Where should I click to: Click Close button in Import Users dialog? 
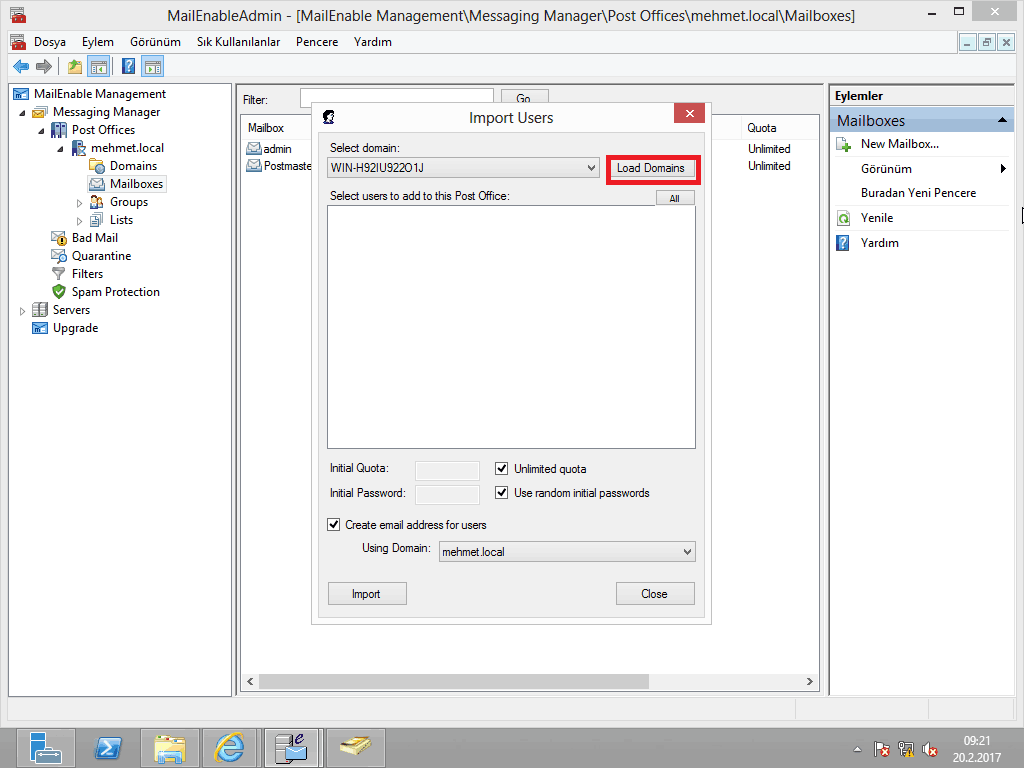[654, 594]
